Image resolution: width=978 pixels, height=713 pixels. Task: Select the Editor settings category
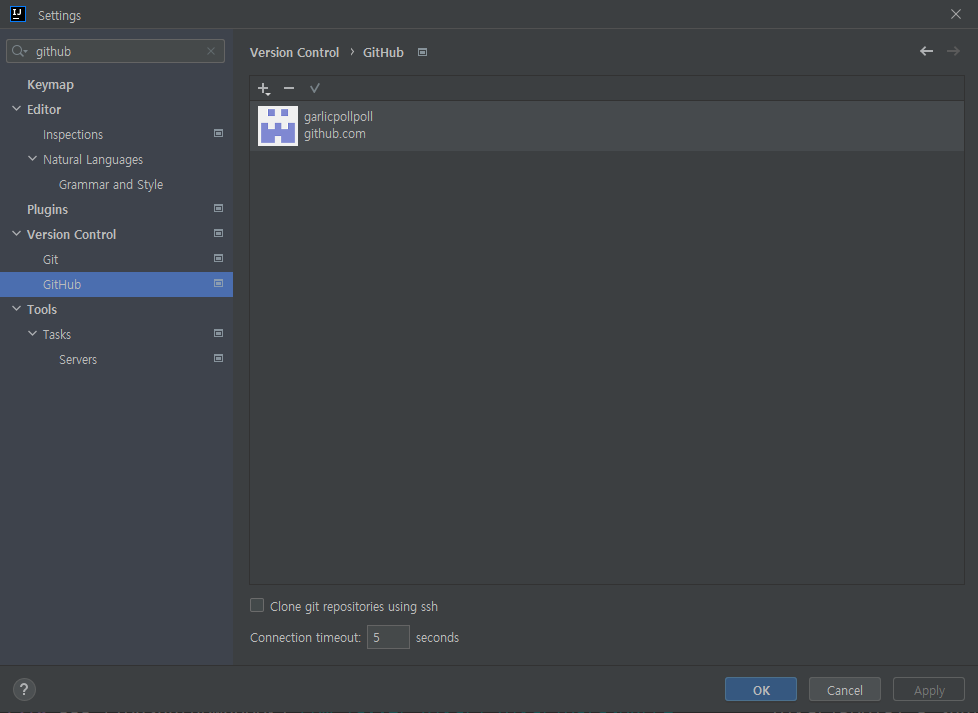click(x=44, y=110)
